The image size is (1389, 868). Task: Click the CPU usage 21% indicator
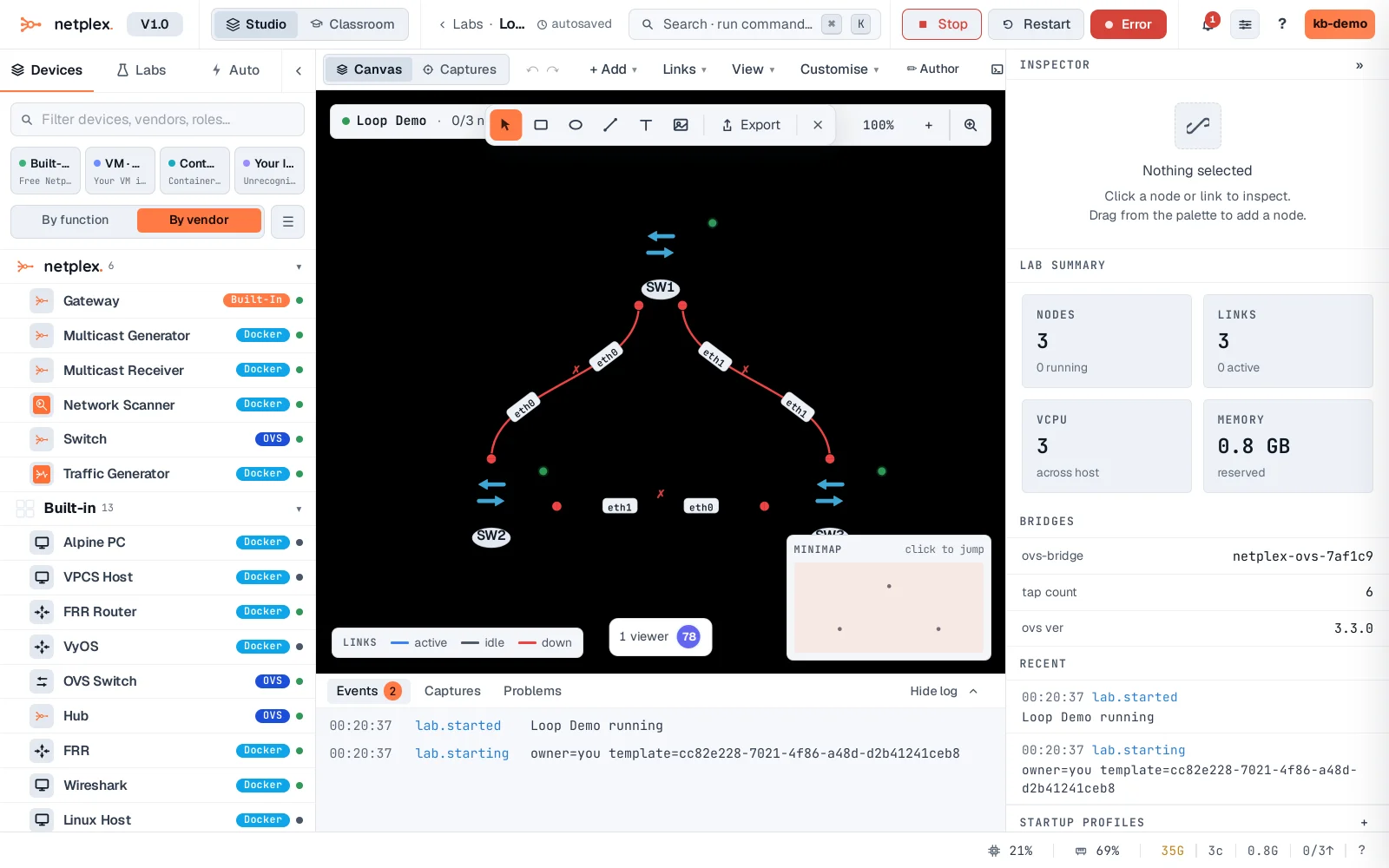coord(1010,851)
